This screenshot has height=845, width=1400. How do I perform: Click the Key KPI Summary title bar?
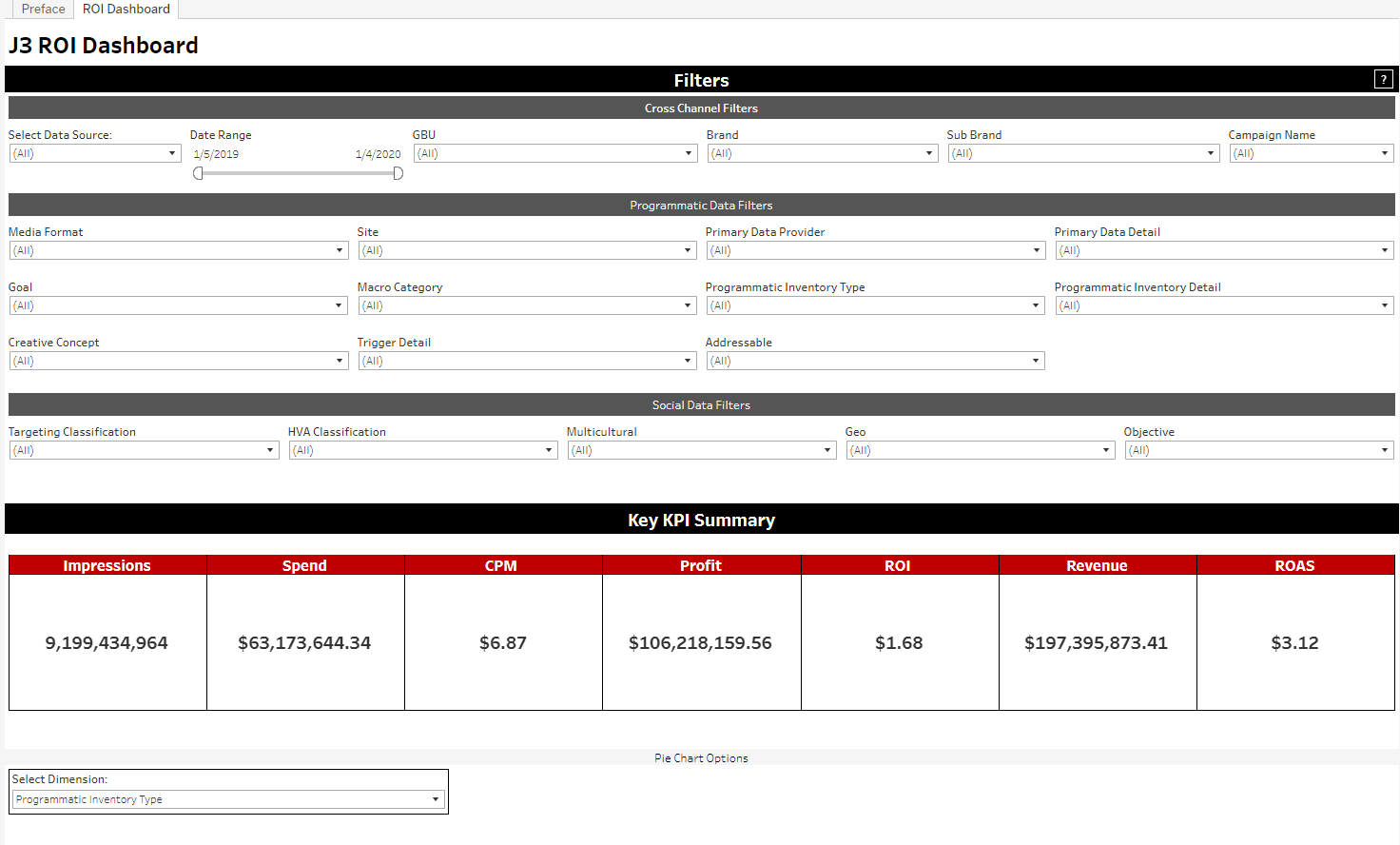pos(701,520)
